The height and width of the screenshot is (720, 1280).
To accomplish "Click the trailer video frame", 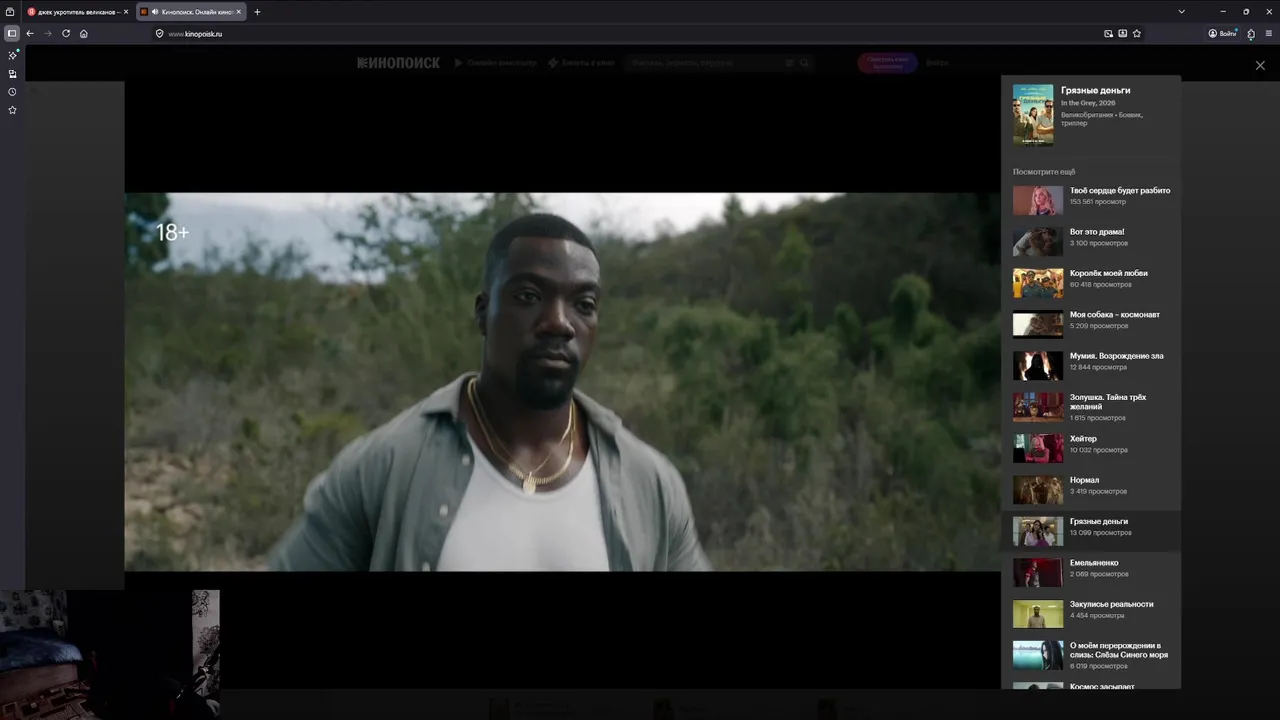I will pos(562,382).
